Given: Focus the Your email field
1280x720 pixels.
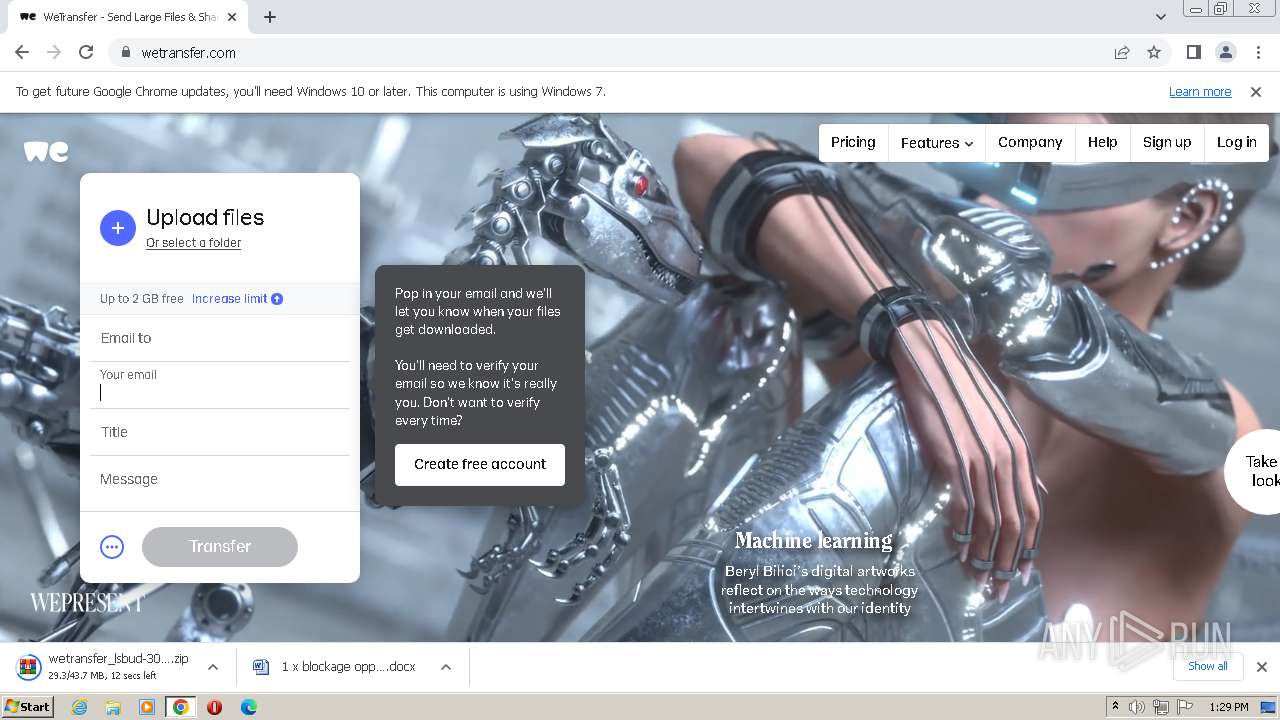Looking at the screenshot, I should coord(220,385).
